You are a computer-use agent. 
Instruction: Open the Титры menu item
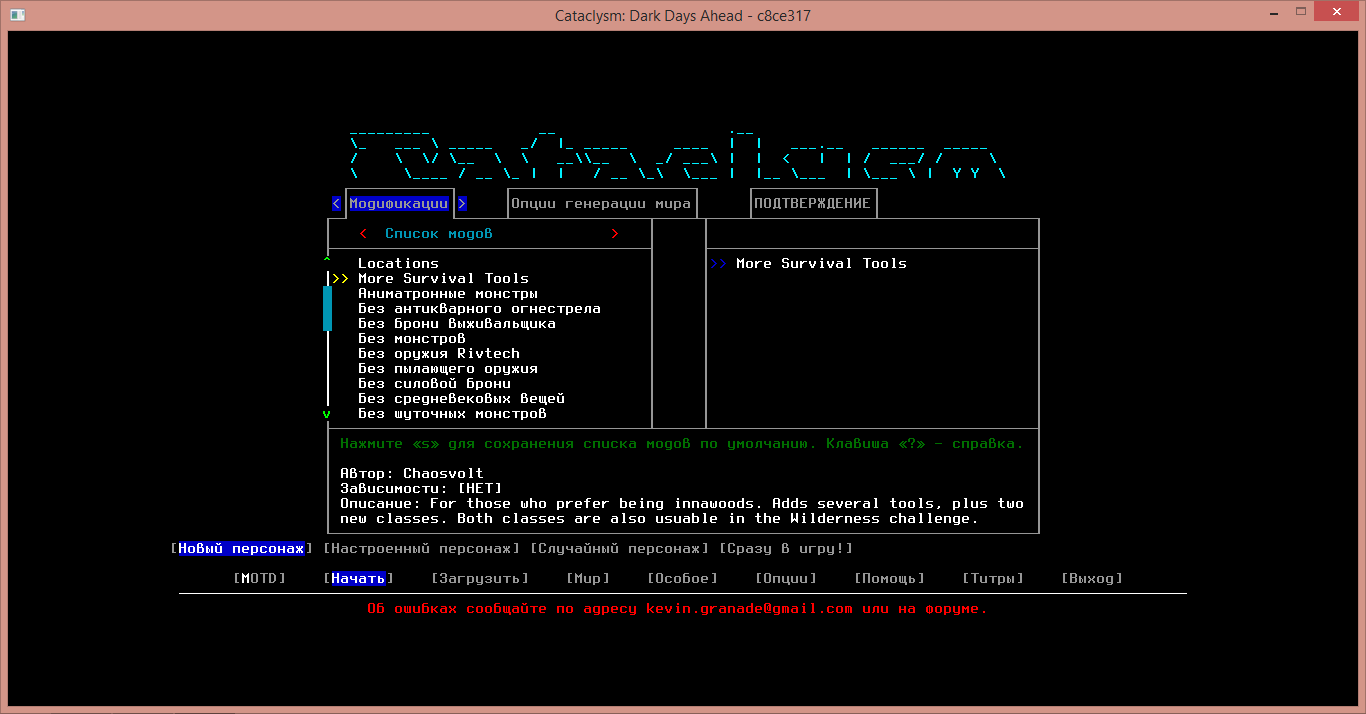coord(993,578)
